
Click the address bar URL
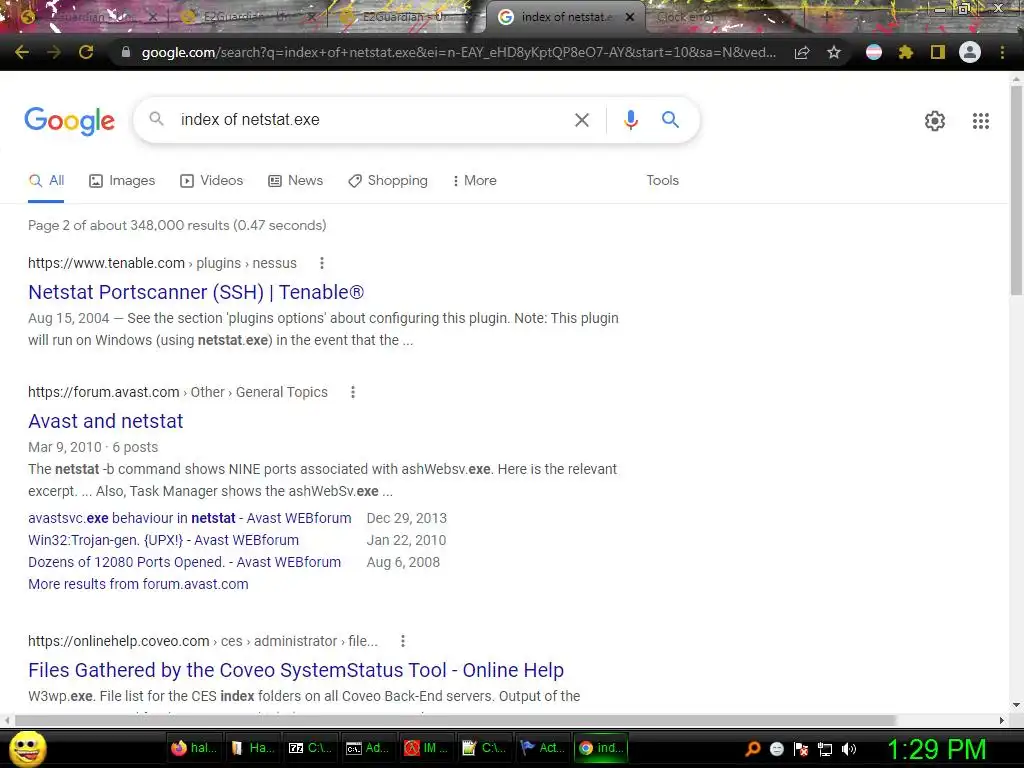[x=458, y=52]
